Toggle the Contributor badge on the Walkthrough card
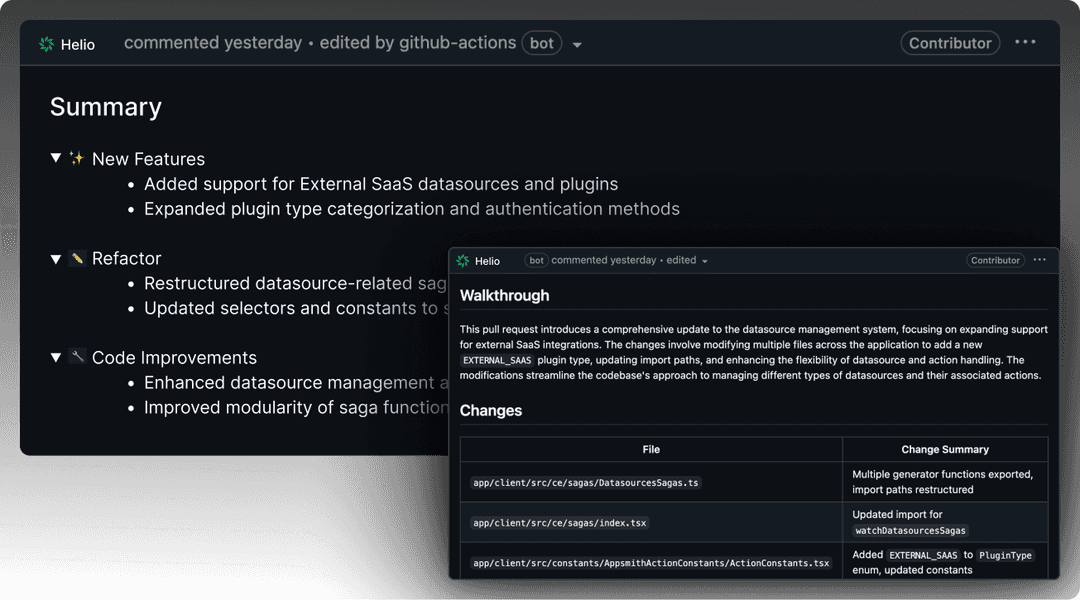This screenshot has width=1080, height=600. pos(995,260)
